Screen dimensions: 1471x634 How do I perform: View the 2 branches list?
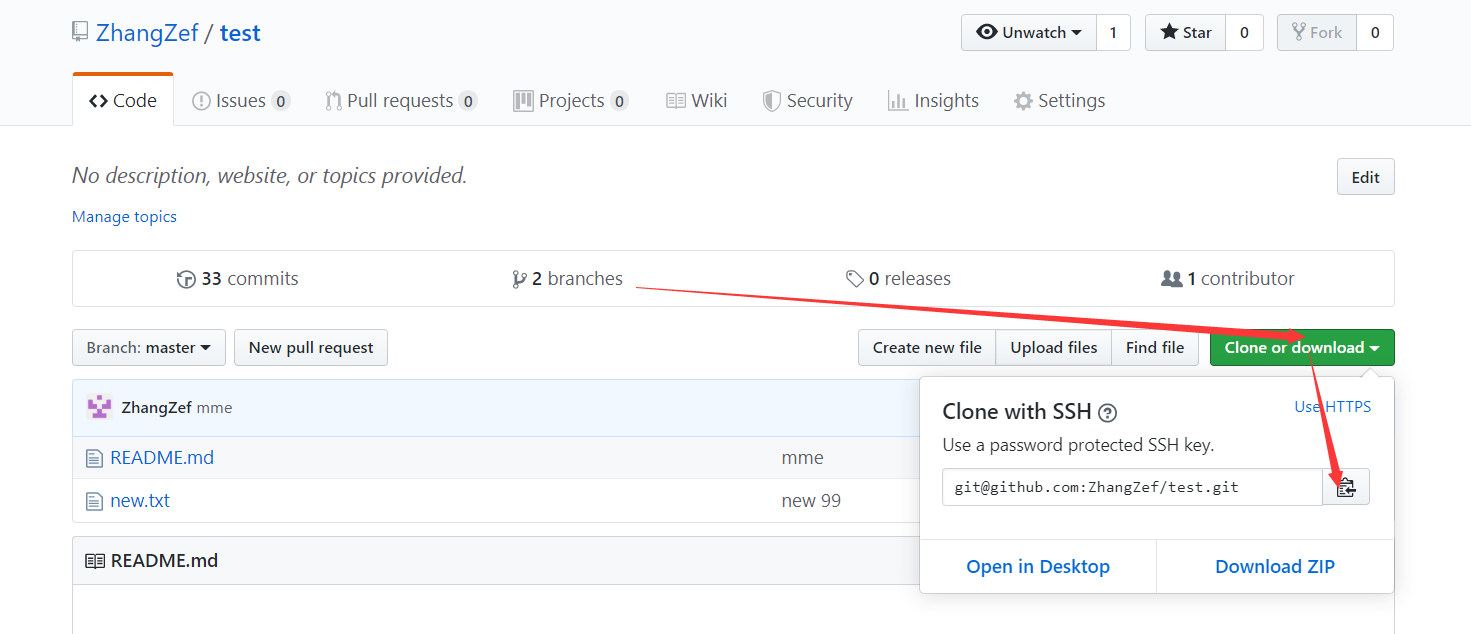click(x=567, y=279)
